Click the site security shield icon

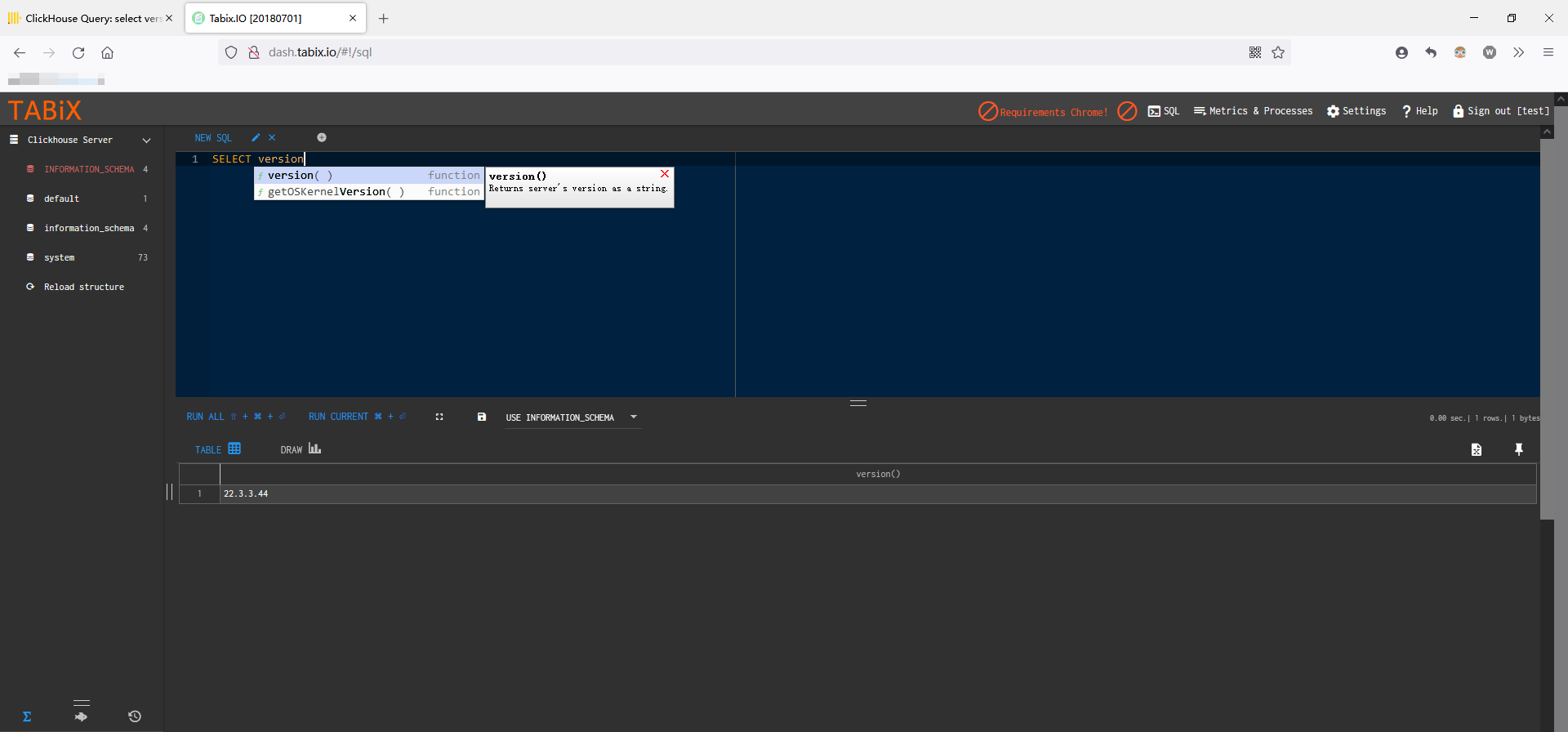point(231,52)
